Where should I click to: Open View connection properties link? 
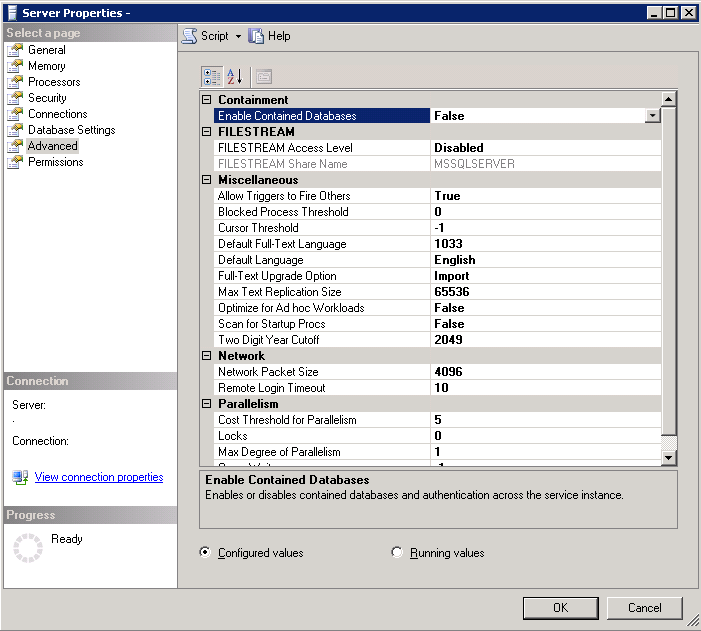(99, 477)
